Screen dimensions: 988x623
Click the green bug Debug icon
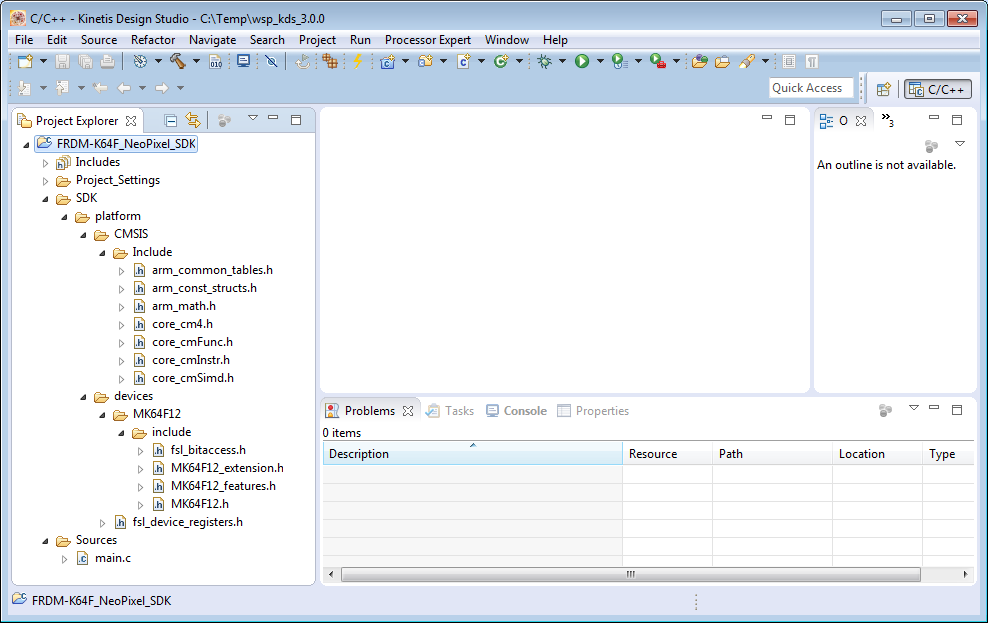pyautogui.click(x=544, y=62)
